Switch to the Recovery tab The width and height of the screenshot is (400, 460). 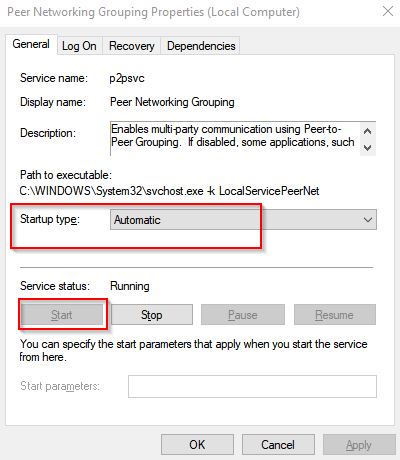pos(132,46)
